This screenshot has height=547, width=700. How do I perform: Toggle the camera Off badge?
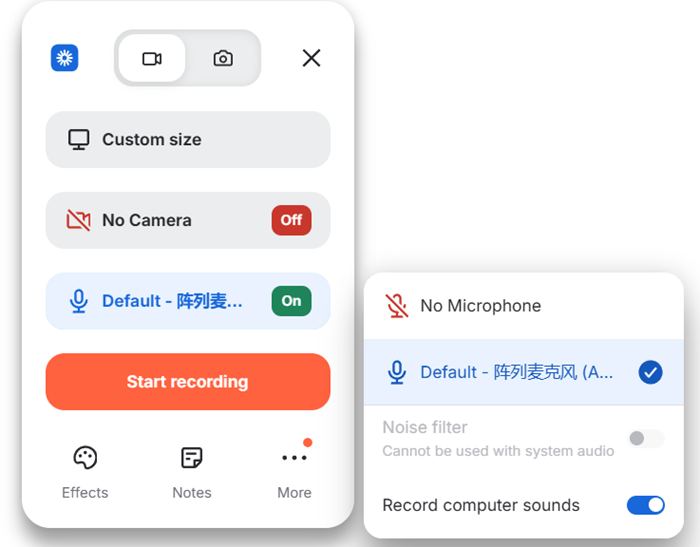click(292, 220)
